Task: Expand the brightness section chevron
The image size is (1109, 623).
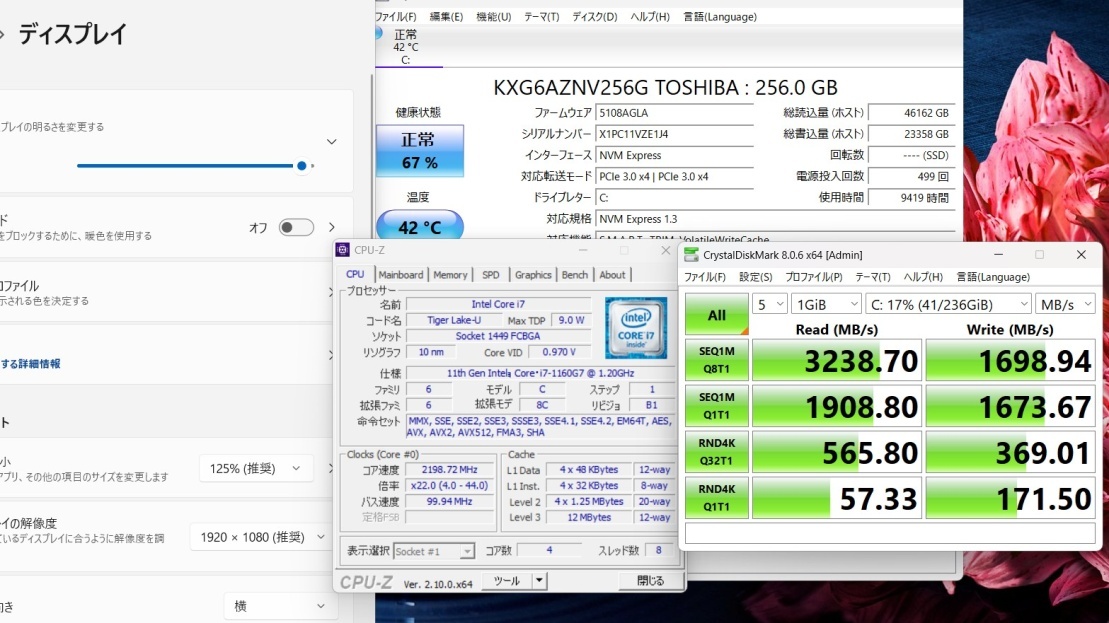Action: pyautogui.click(x=332, y=141)
